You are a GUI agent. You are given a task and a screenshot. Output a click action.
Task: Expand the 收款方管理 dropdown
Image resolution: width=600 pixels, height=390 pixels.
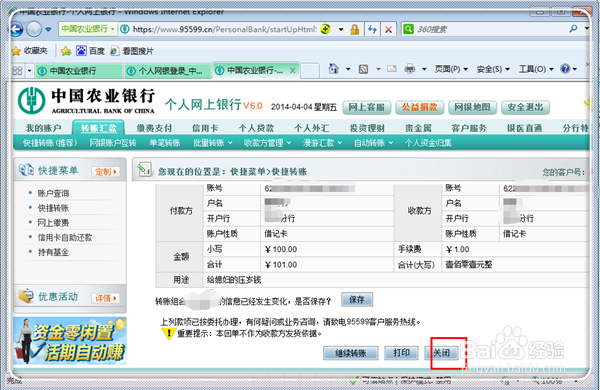click(x=267, y=143)
